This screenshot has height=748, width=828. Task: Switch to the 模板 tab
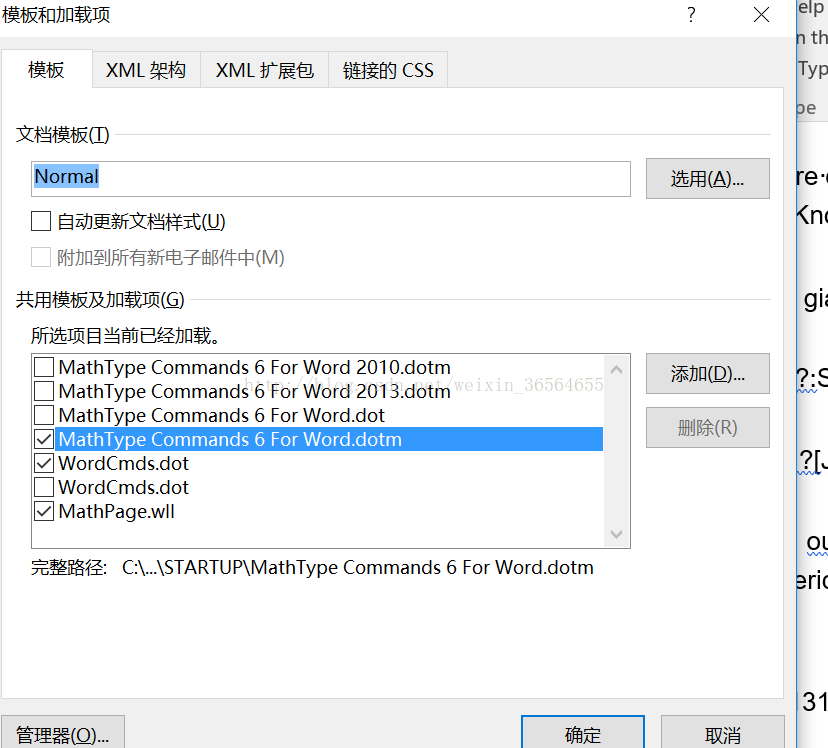46,69
